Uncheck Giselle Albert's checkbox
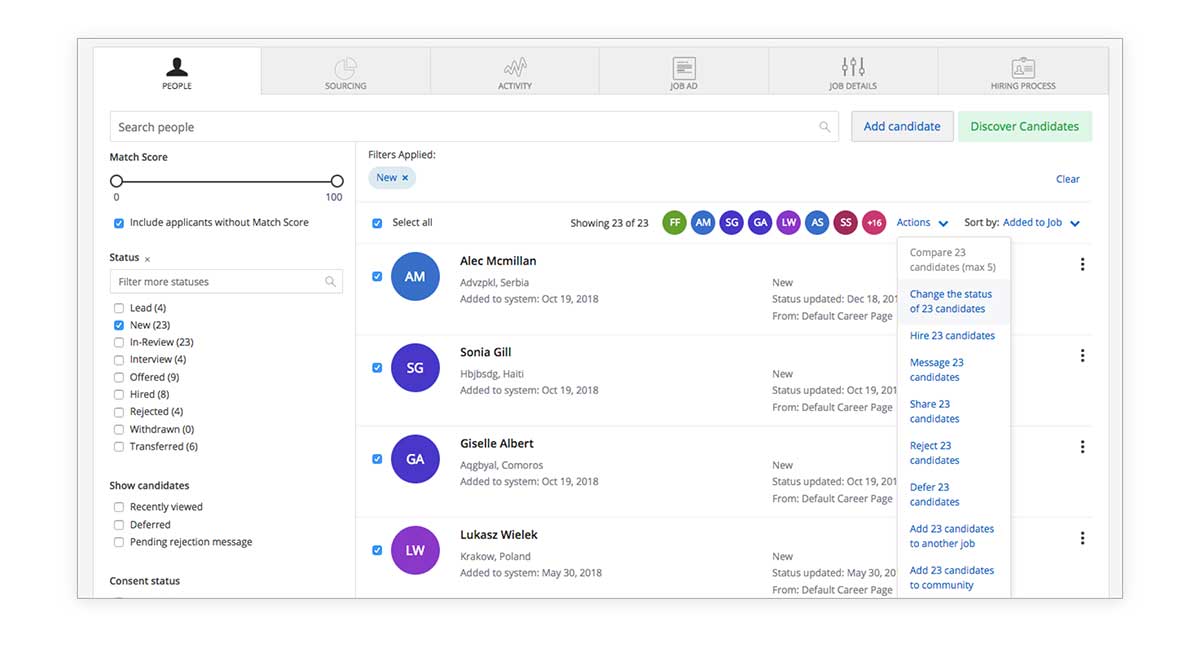The height and width of the screenshot is (660, 1200). tap(377, 459)
